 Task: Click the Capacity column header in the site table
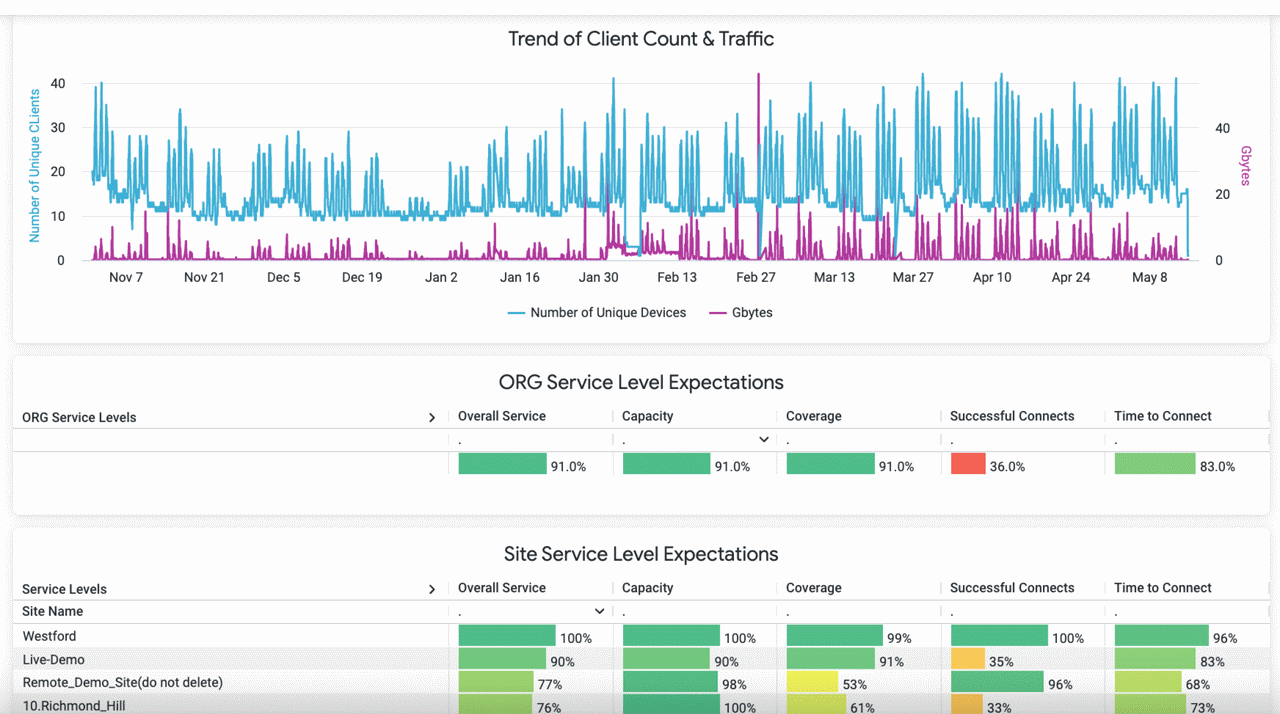[x=646, y=587]
